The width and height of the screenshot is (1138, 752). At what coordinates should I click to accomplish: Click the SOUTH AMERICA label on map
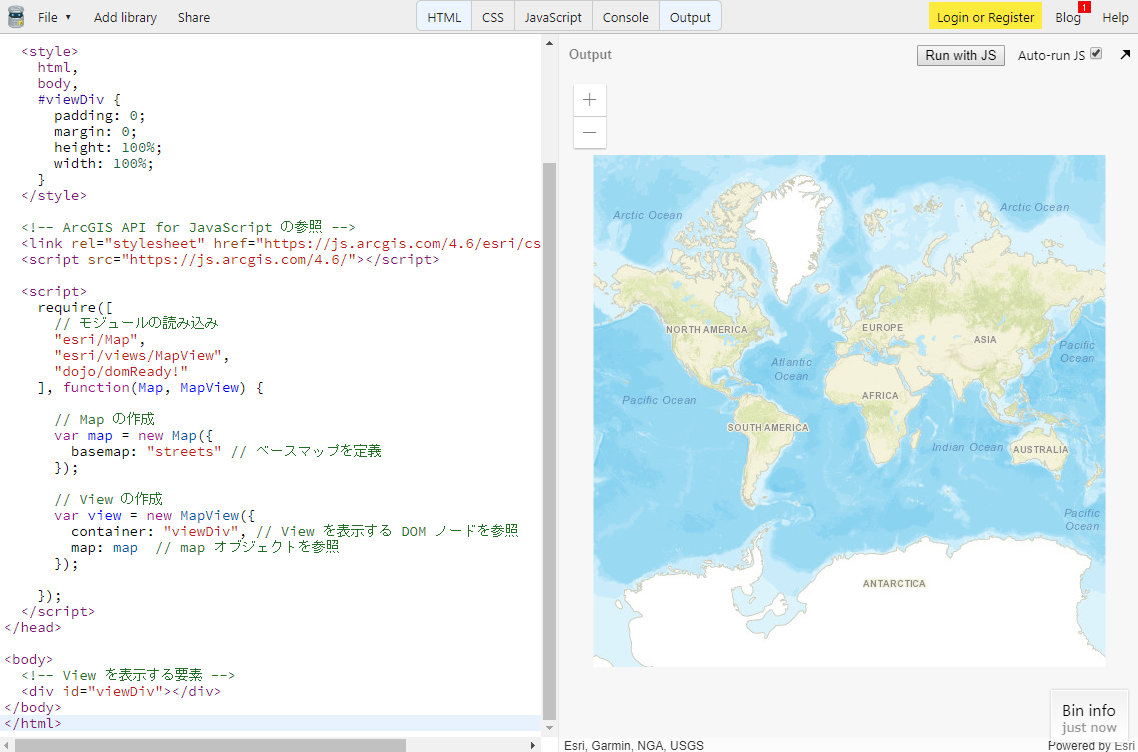pyautogui.click(x=768, y=428)
